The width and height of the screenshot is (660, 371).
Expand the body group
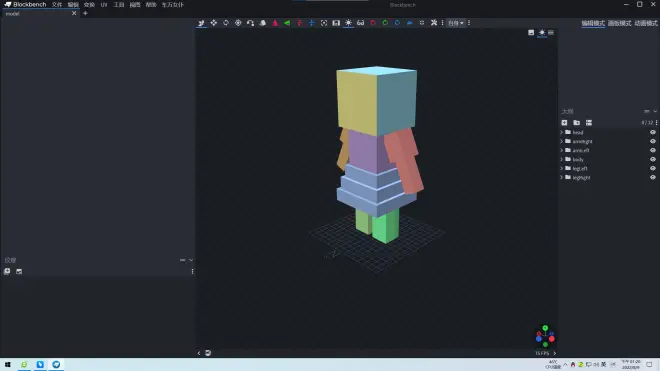pos(562,159)
